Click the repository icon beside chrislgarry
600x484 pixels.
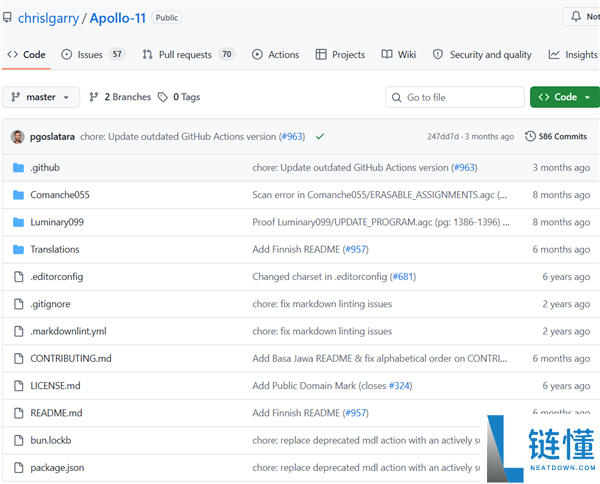click(x=7, y=18)
